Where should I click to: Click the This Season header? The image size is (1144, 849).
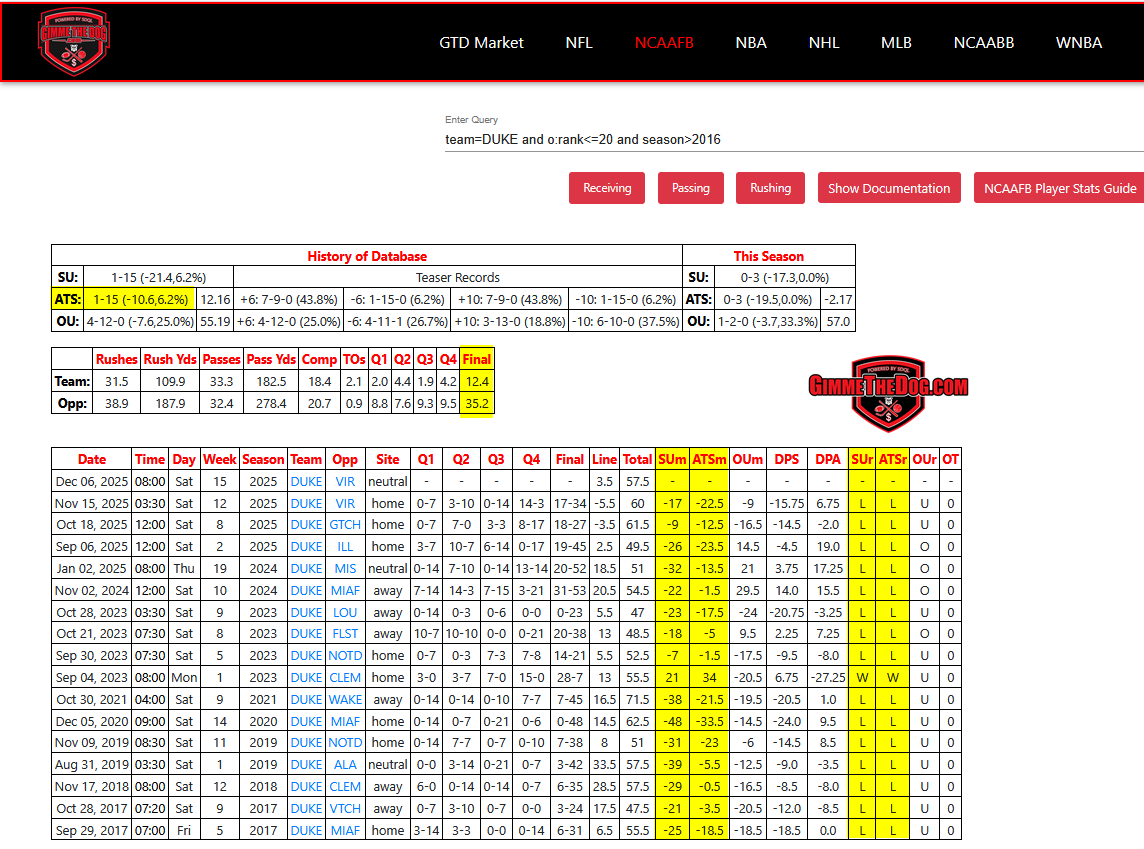pyautogui.click(x=768, y=257)
